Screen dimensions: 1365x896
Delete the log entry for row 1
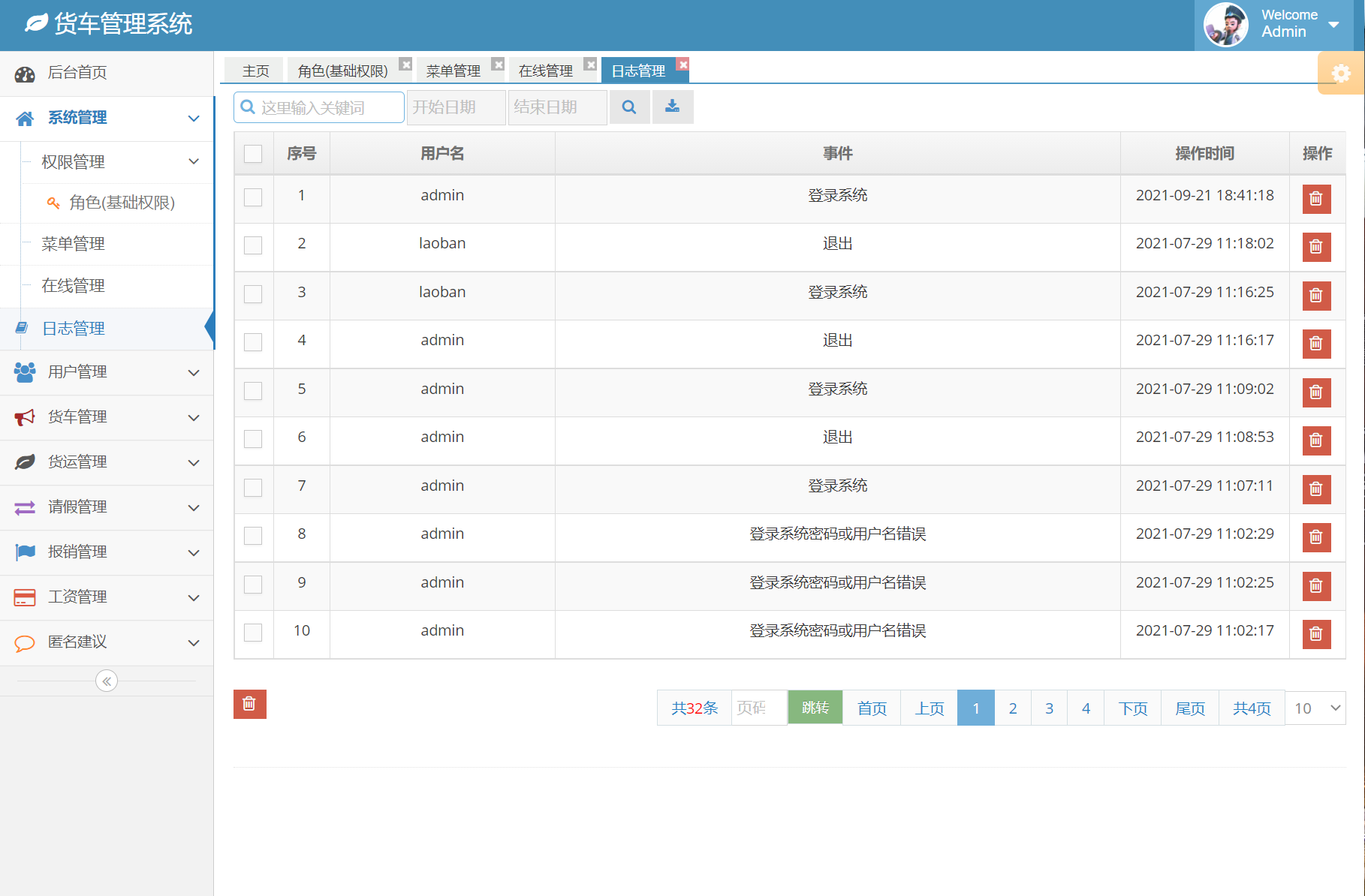tap(1316, 199)
